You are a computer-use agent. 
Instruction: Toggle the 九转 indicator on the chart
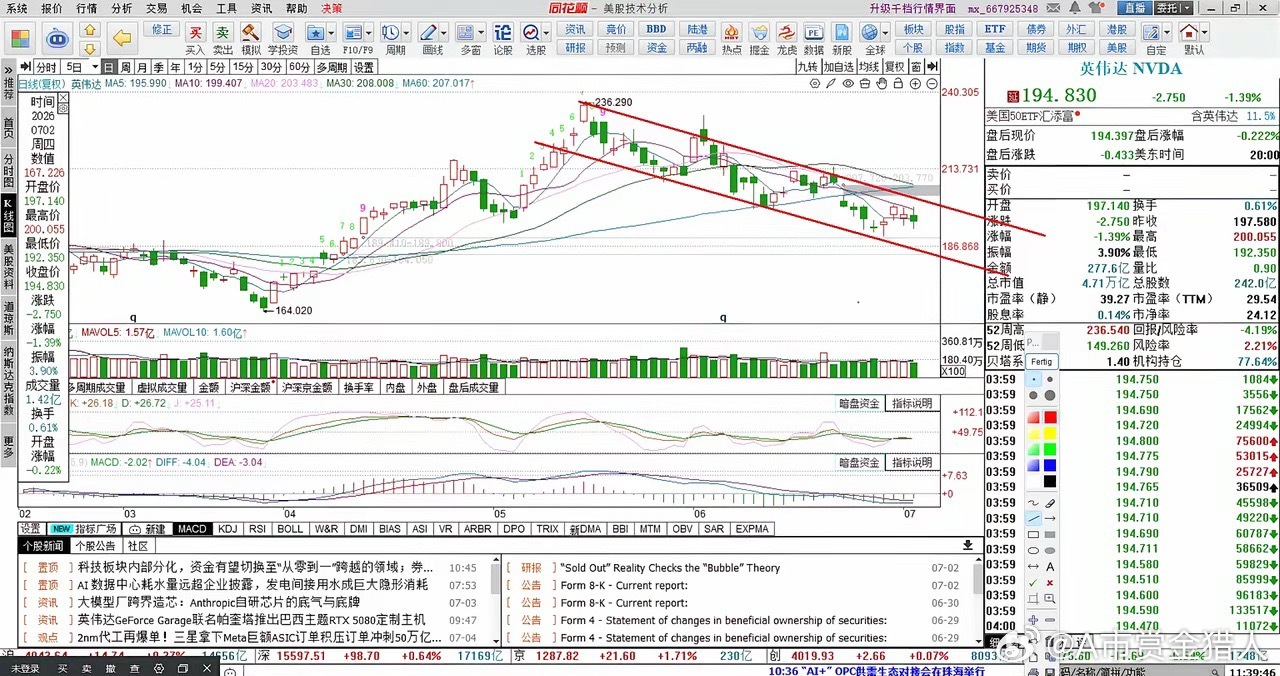(x=808, y=67)
